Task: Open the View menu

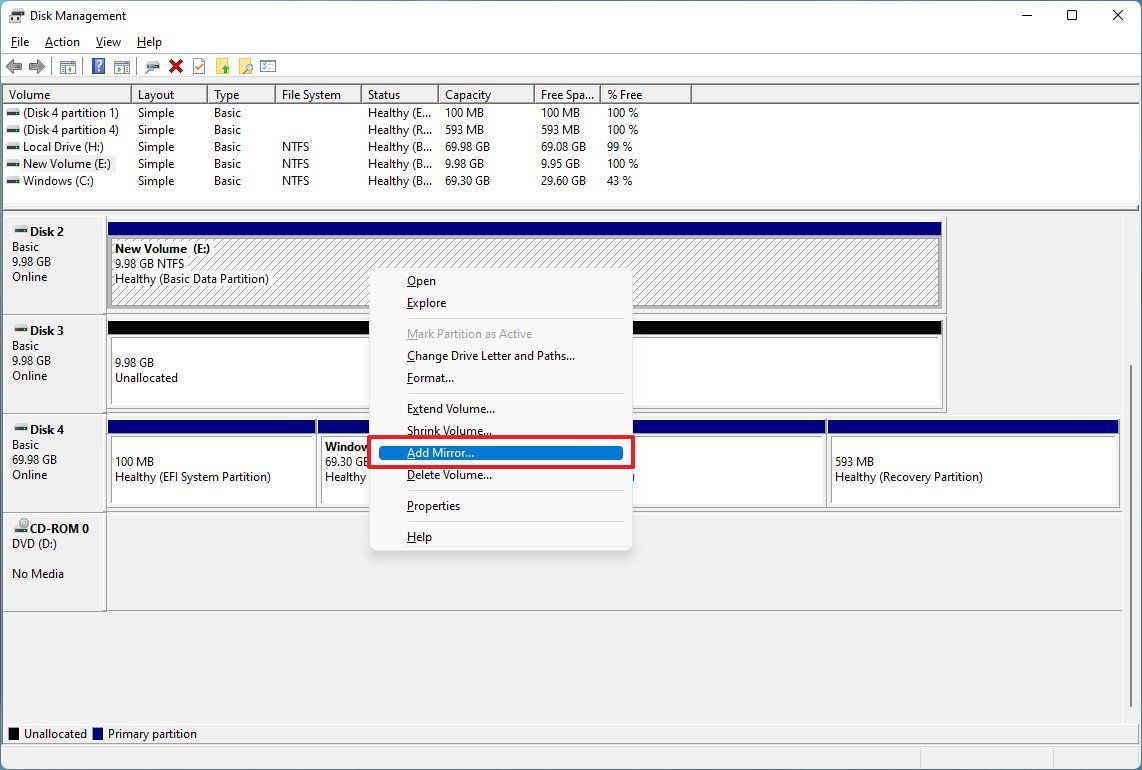Action: point(108,41)
